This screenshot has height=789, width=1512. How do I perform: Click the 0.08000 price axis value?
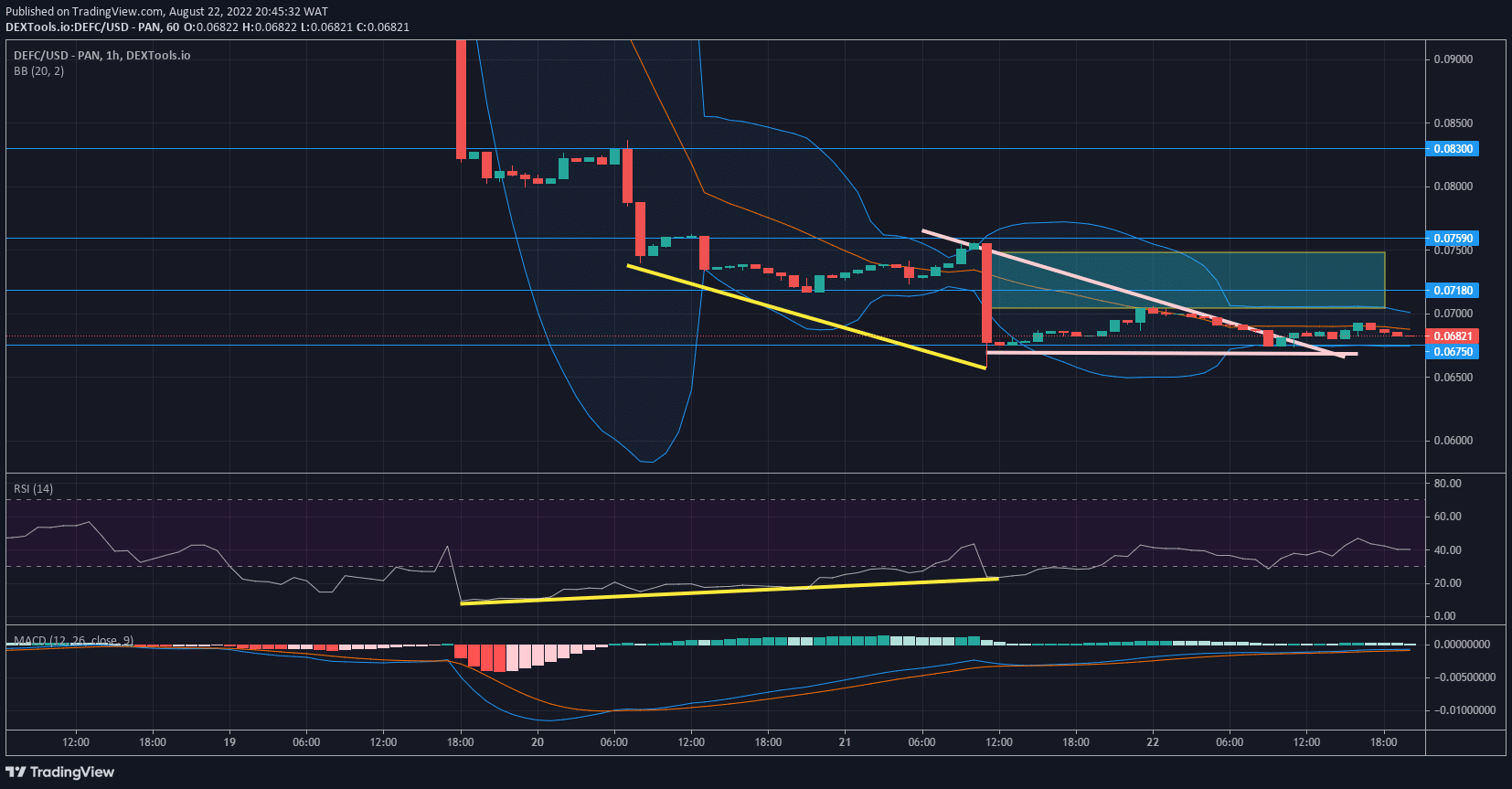tap(1453, 186)
